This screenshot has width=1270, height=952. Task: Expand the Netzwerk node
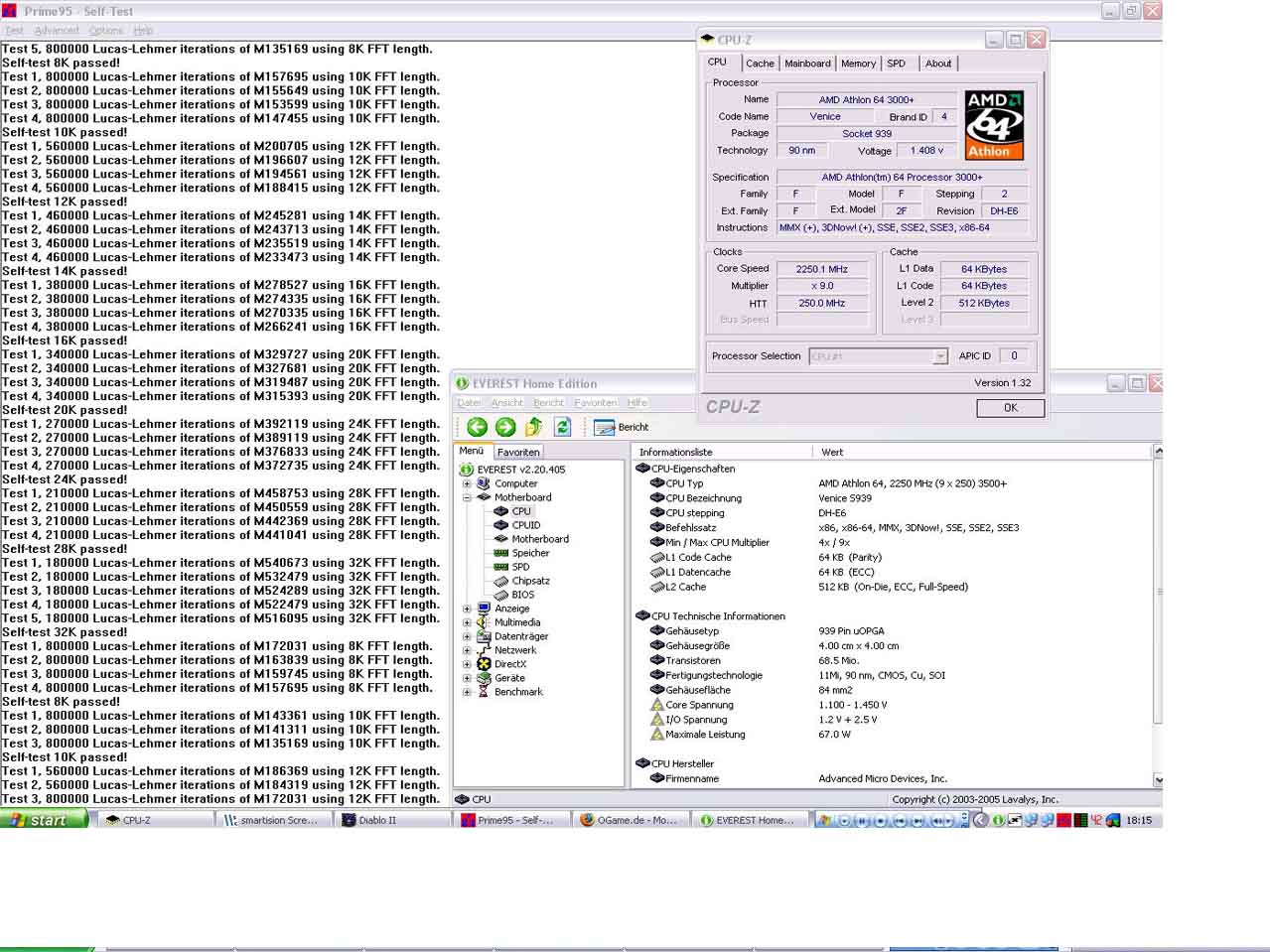tap(467, 650)
